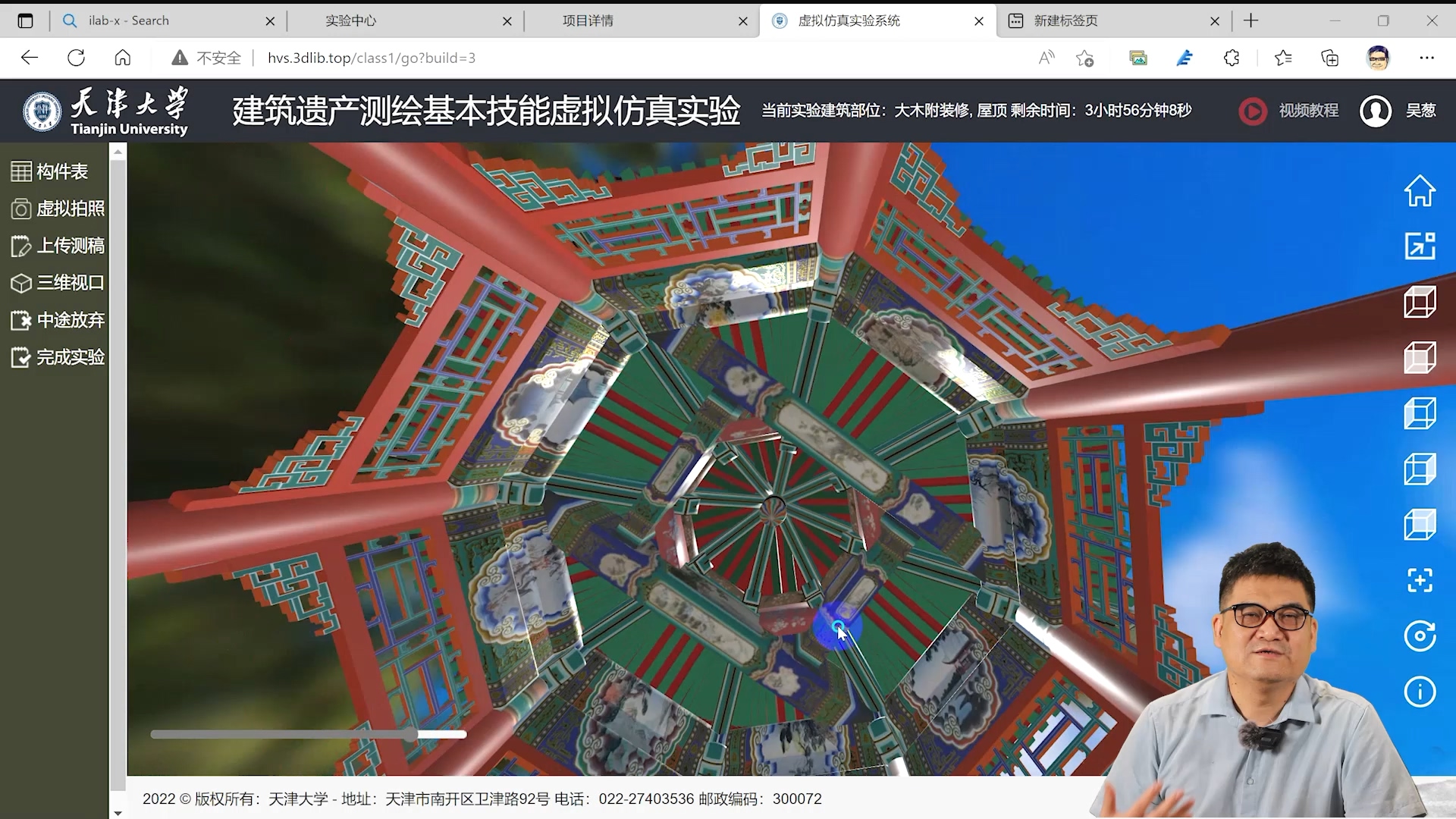Screen dimensions: 1456x819
Task: Click 上传测稿 upload draft button
Action: pyautogui.click(x=58, y=246)
